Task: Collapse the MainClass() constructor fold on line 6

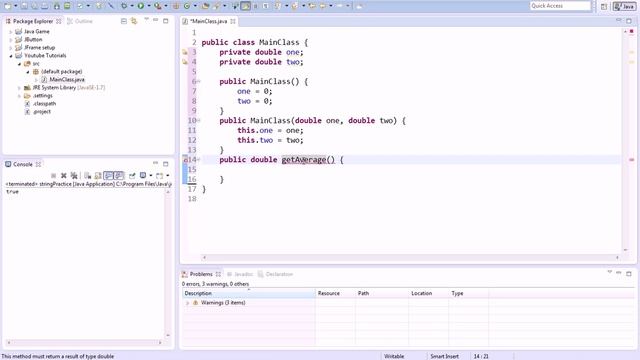Action: 199,81
